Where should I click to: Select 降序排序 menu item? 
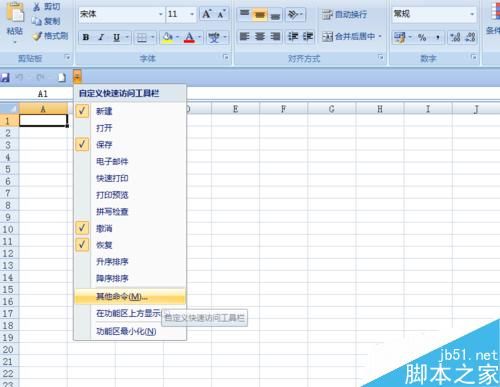129,278
